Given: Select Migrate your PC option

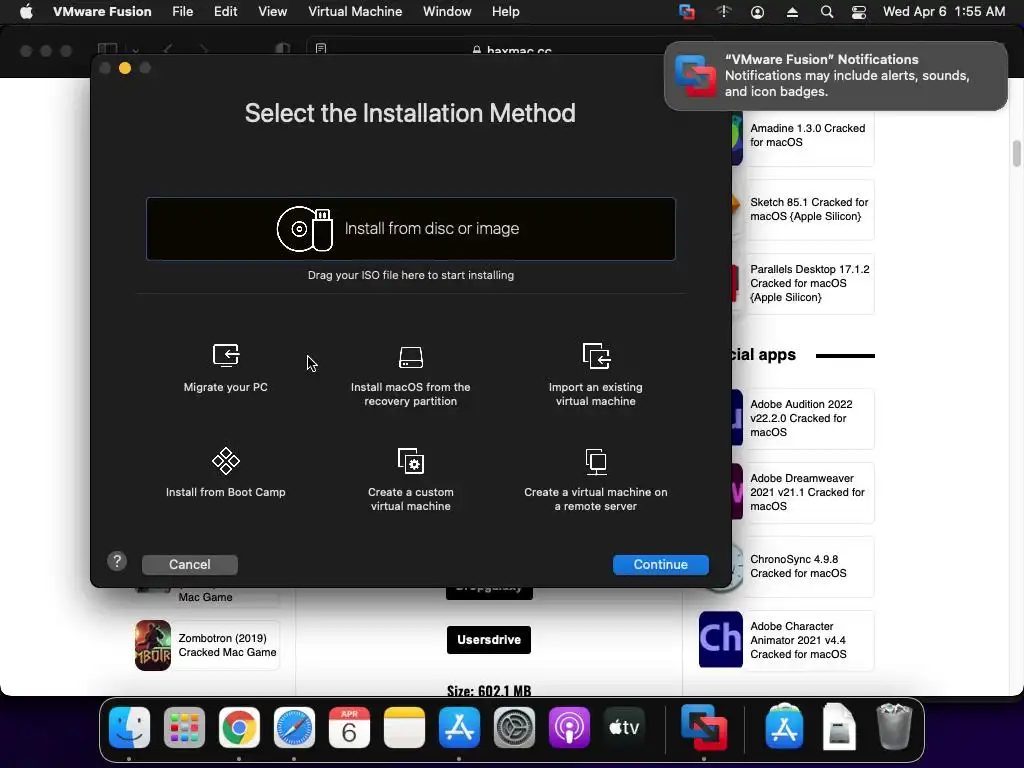Looking at the screenshot, I should pyautogui.click(x=225, y=368).
